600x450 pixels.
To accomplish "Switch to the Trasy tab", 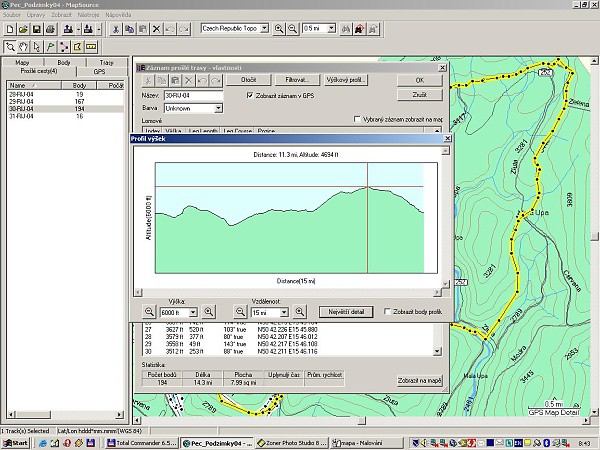I will pyautogui.click(x=106, y=62).
